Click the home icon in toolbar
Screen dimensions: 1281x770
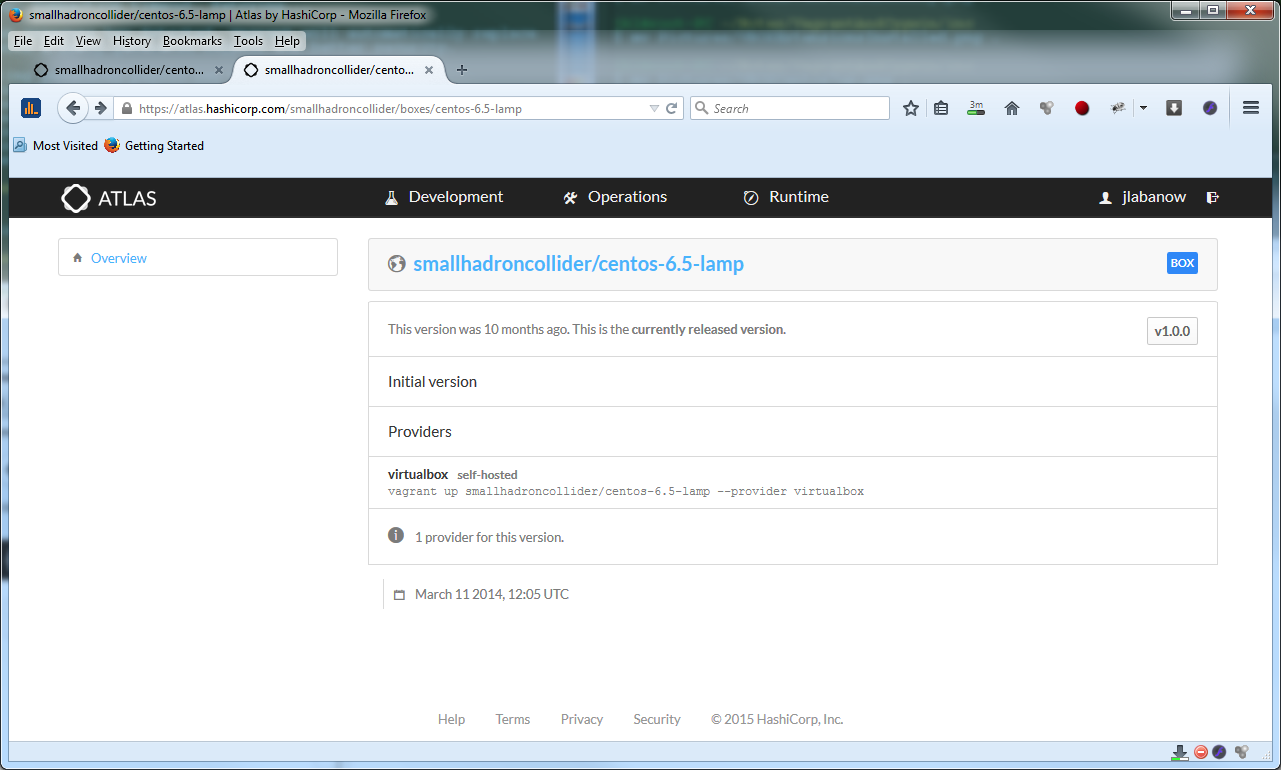1011,108
